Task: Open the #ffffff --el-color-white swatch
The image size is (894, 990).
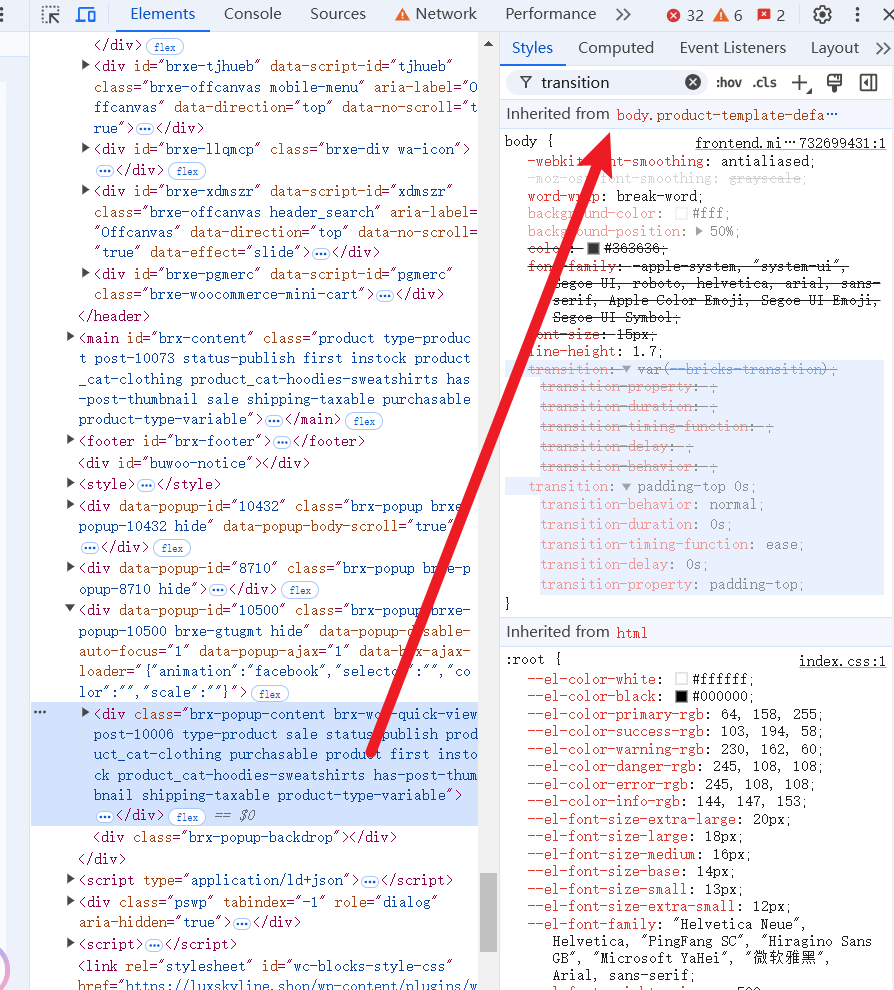Action: click(x=681, y=679)
